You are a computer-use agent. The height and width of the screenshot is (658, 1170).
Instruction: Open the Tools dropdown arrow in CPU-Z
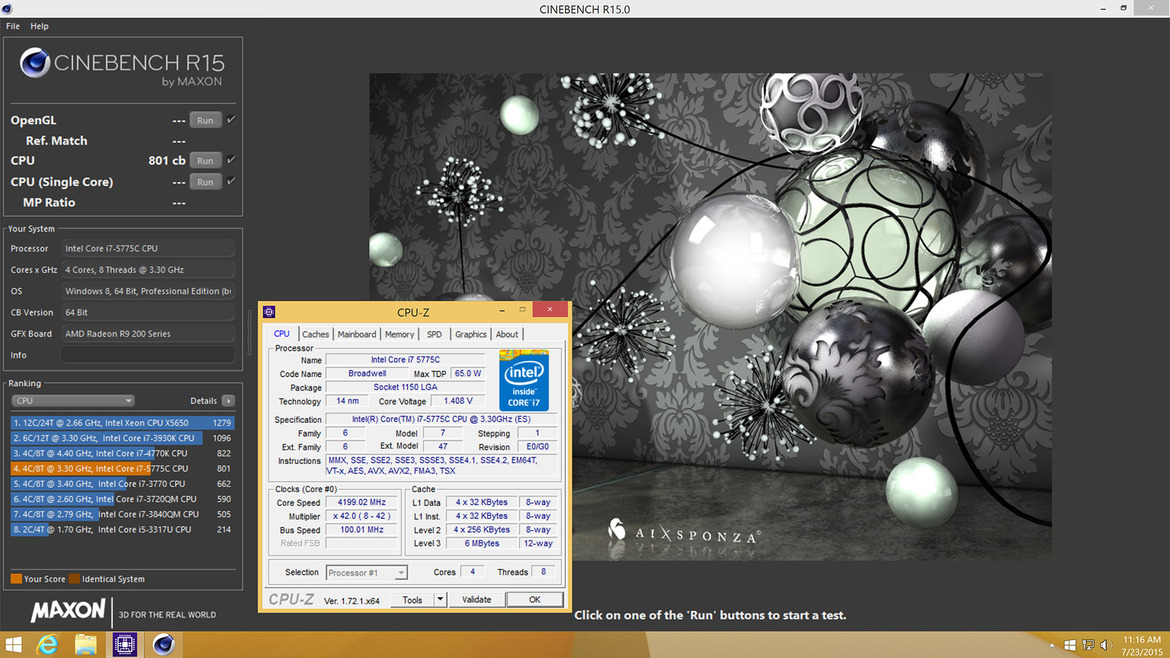(440, 600)
